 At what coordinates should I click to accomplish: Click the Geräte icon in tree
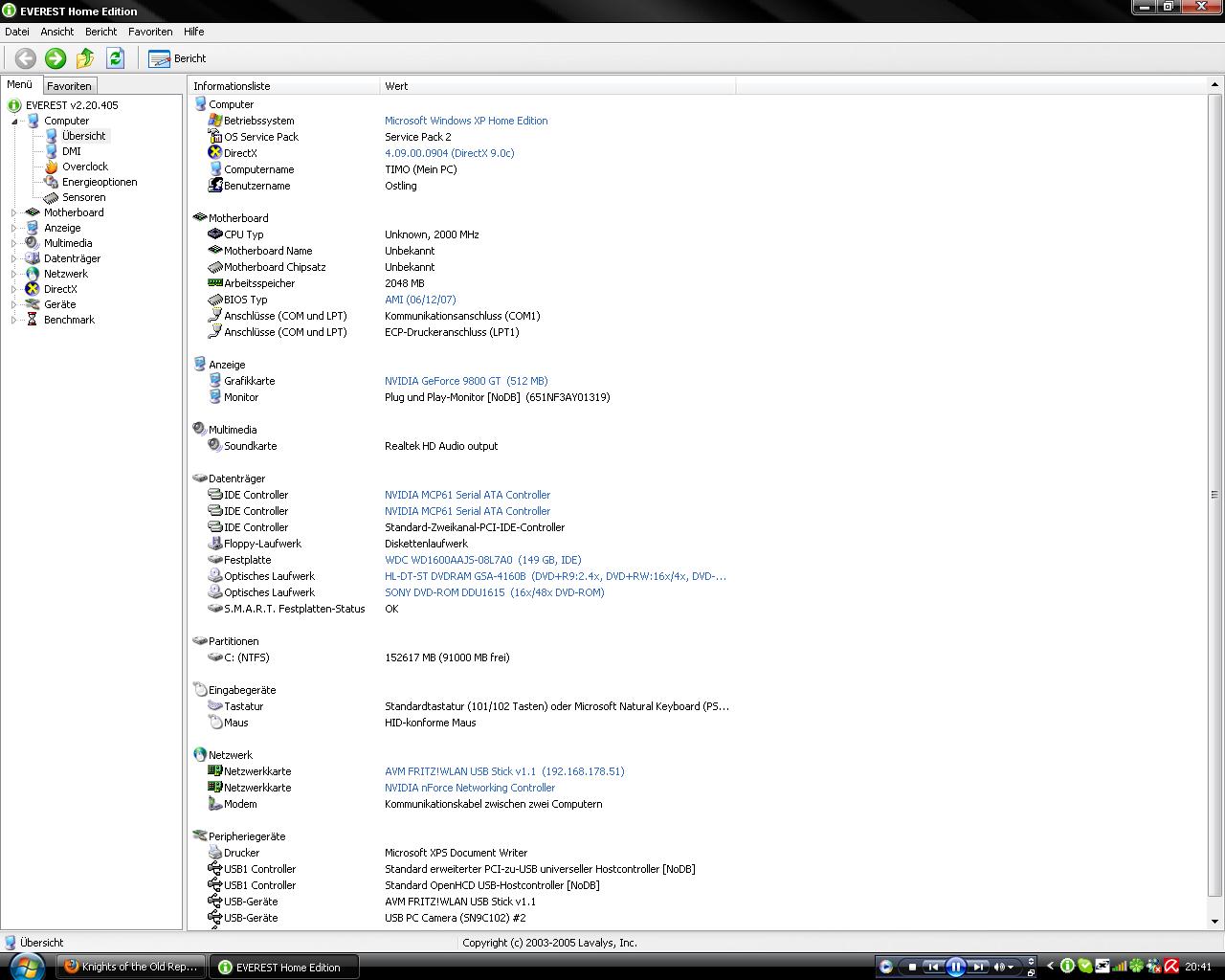click(33, 304)
